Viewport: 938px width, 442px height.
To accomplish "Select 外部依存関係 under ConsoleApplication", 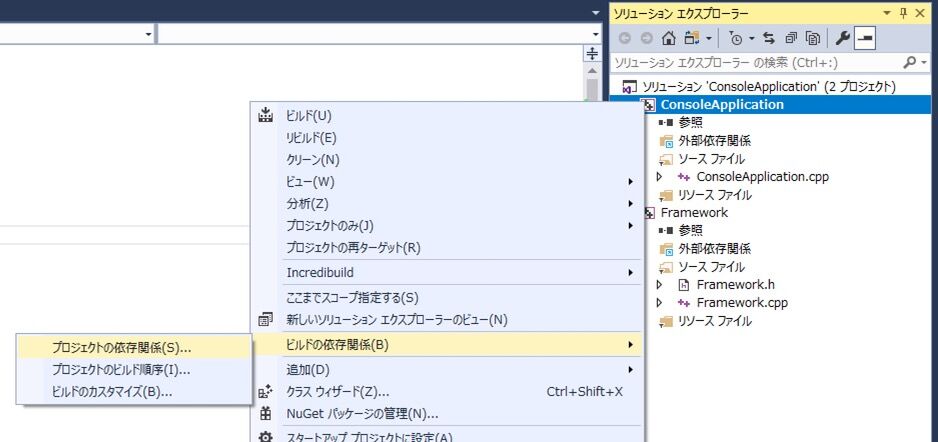I will click(714, 141).
